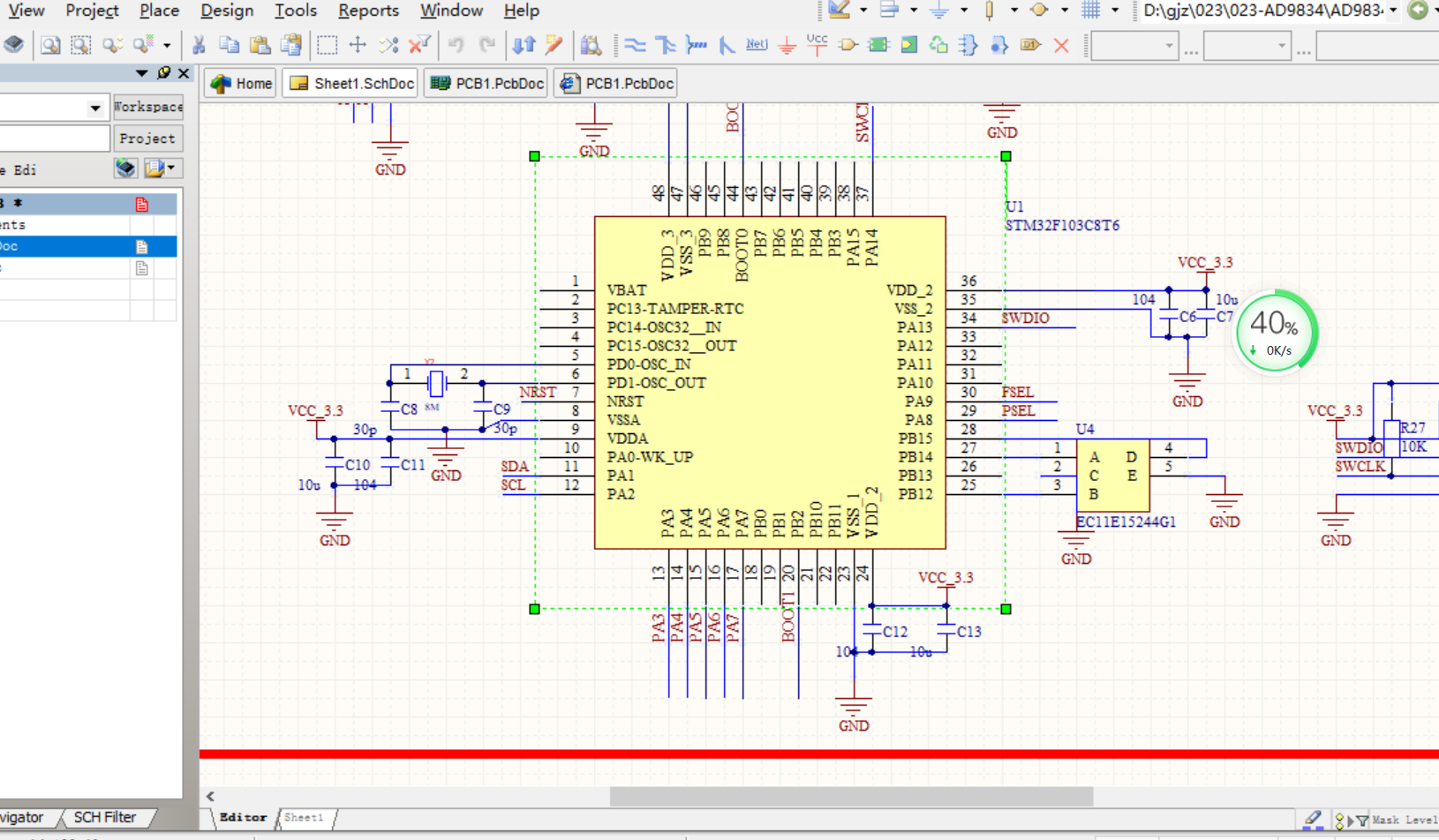Image resolution: width=1439 pixels, height=840 pixels.
Task: Place a red No ERC marker
Action: 1061,45
